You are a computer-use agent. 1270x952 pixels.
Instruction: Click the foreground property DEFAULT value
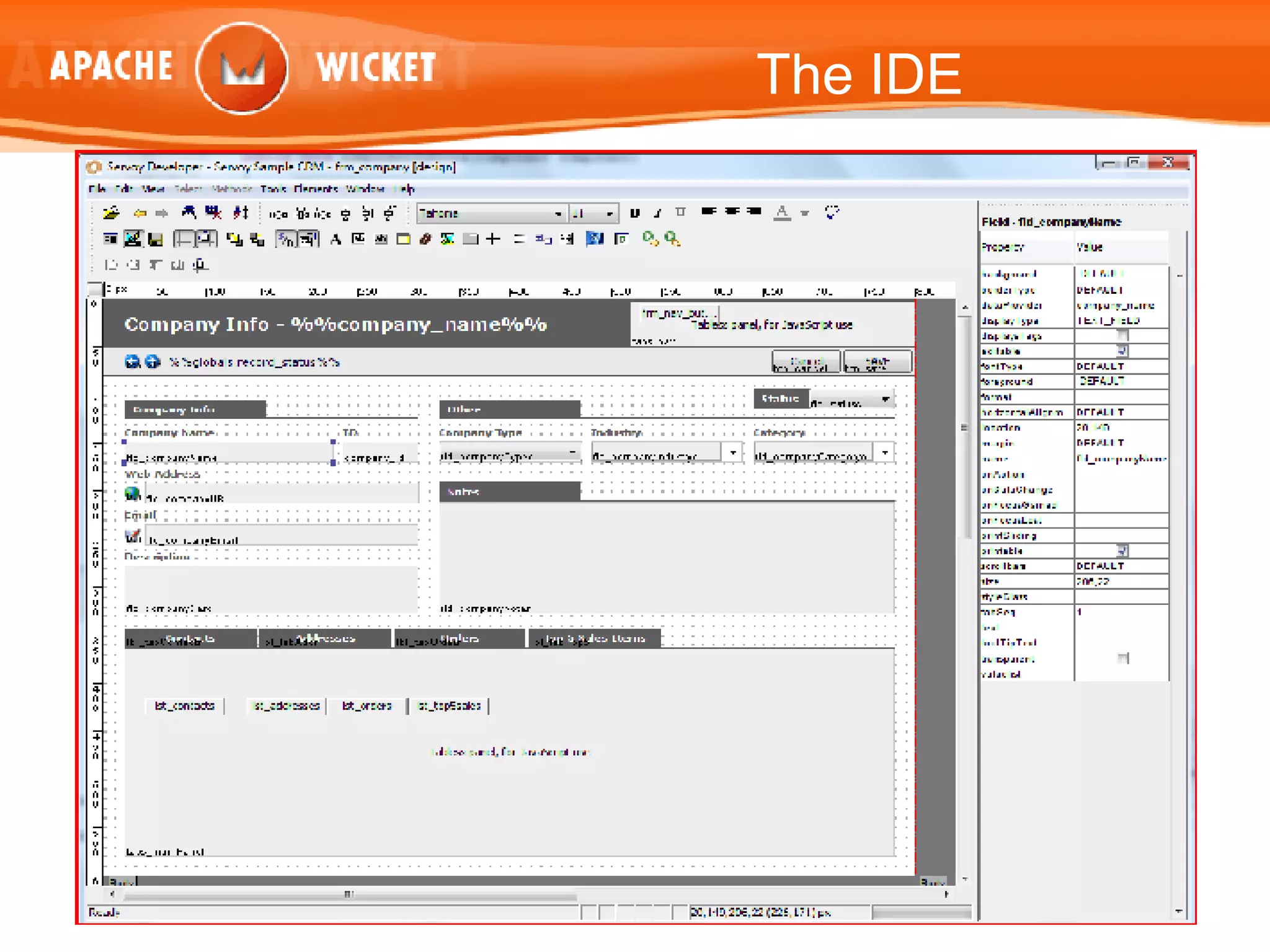click(1121, 381)
